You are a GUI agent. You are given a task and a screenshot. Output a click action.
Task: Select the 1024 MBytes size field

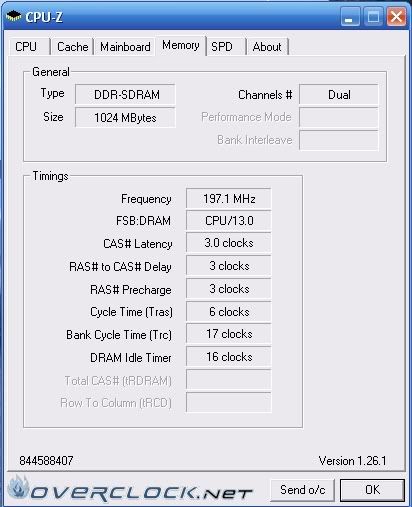[125, 117]
